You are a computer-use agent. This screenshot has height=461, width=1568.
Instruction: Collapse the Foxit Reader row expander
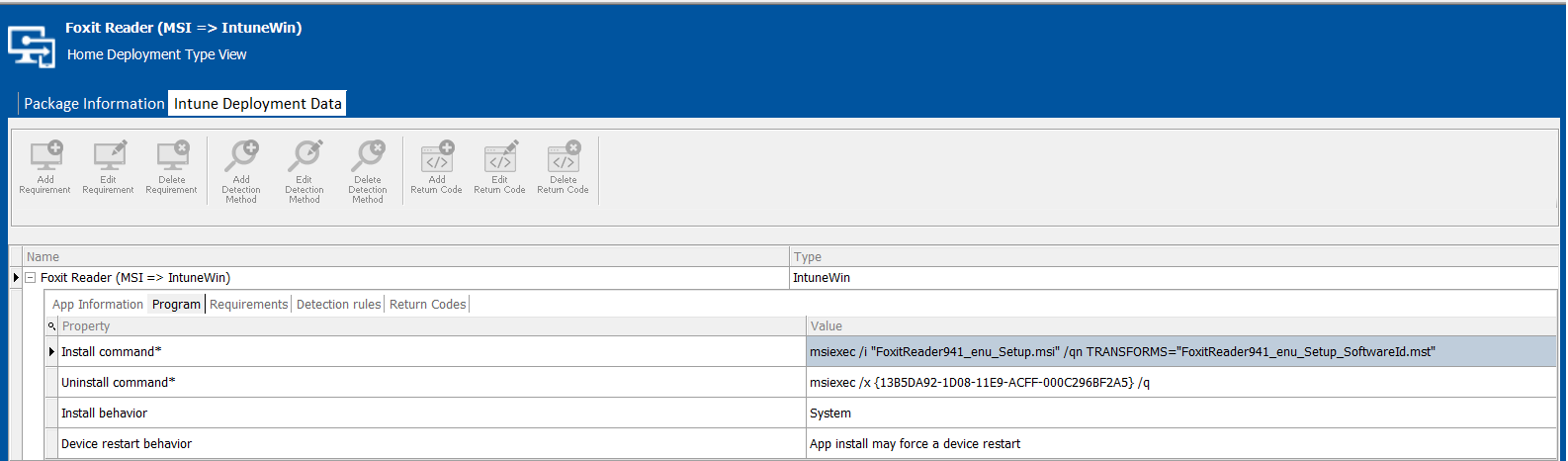[31, 278]
